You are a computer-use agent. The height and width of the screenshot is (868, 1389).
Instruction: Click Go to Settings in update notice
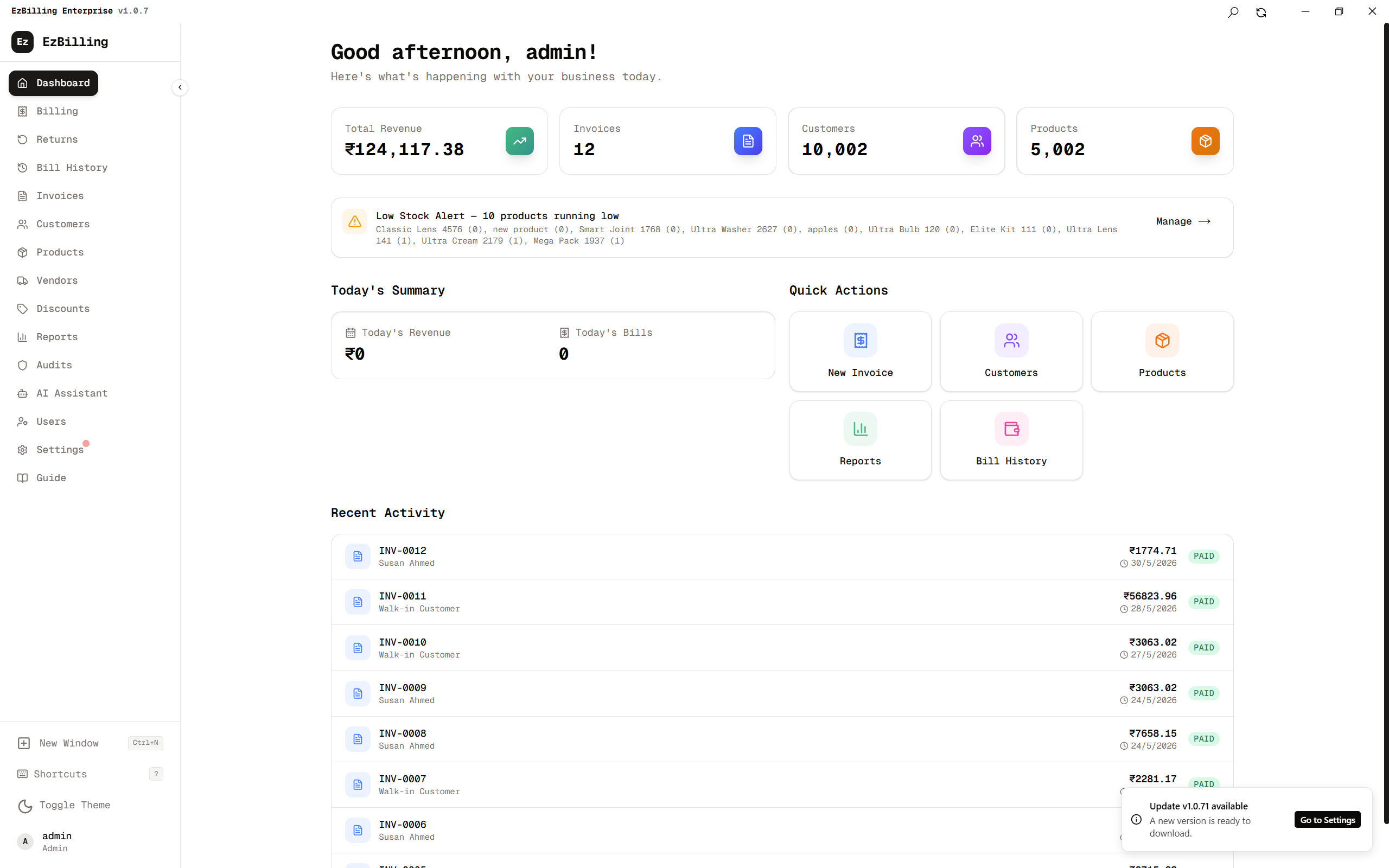[1327, 820]
